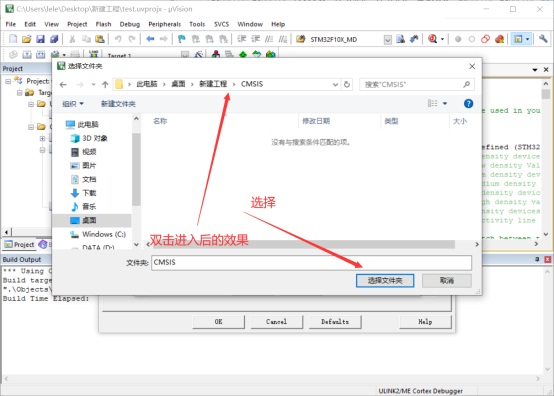Kill all breakpoints icon
The image size is (554, 396).
coord(499,39)
